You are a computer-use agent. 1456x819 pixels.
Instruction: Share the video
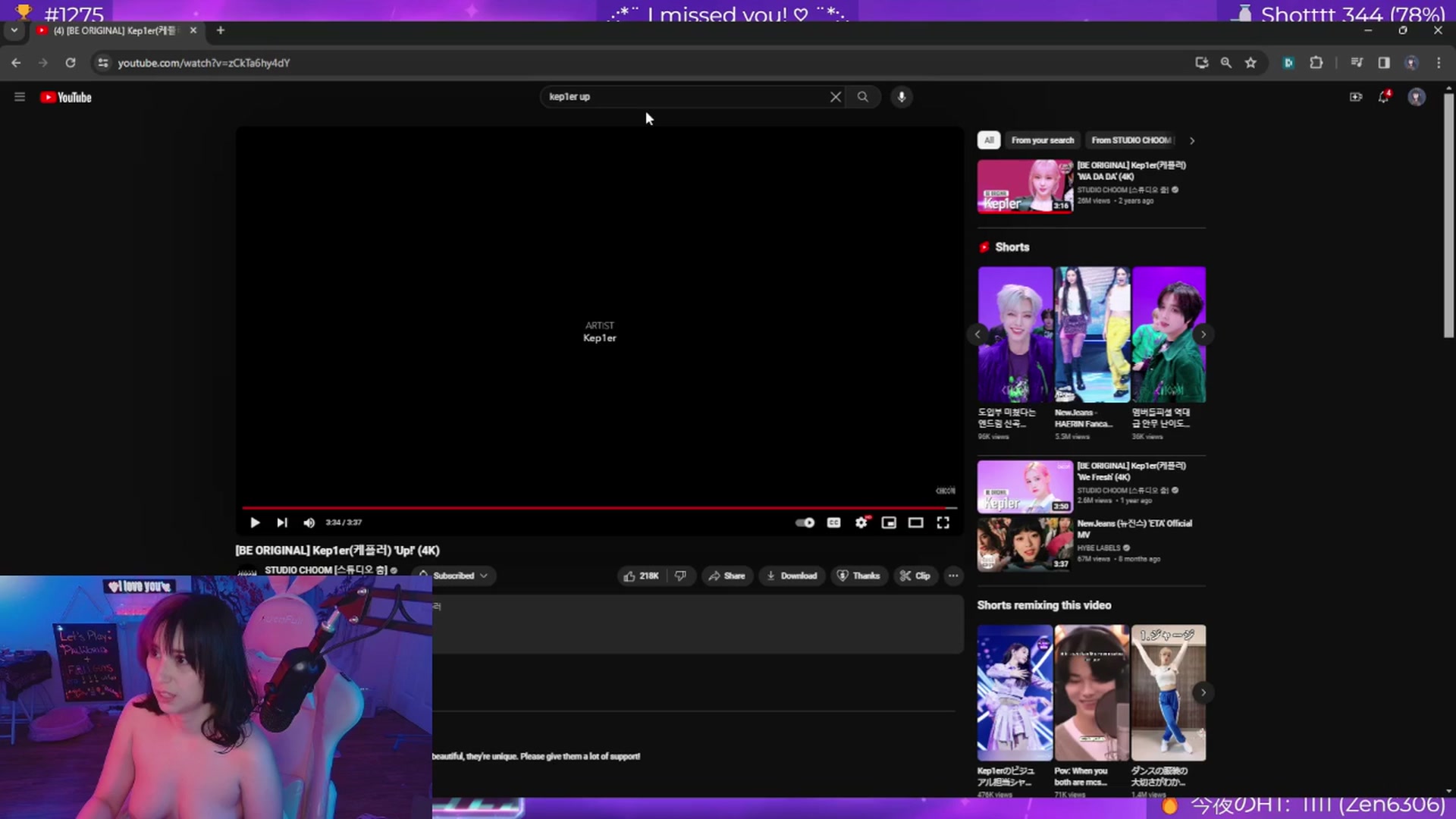click(x=726, y=576)
